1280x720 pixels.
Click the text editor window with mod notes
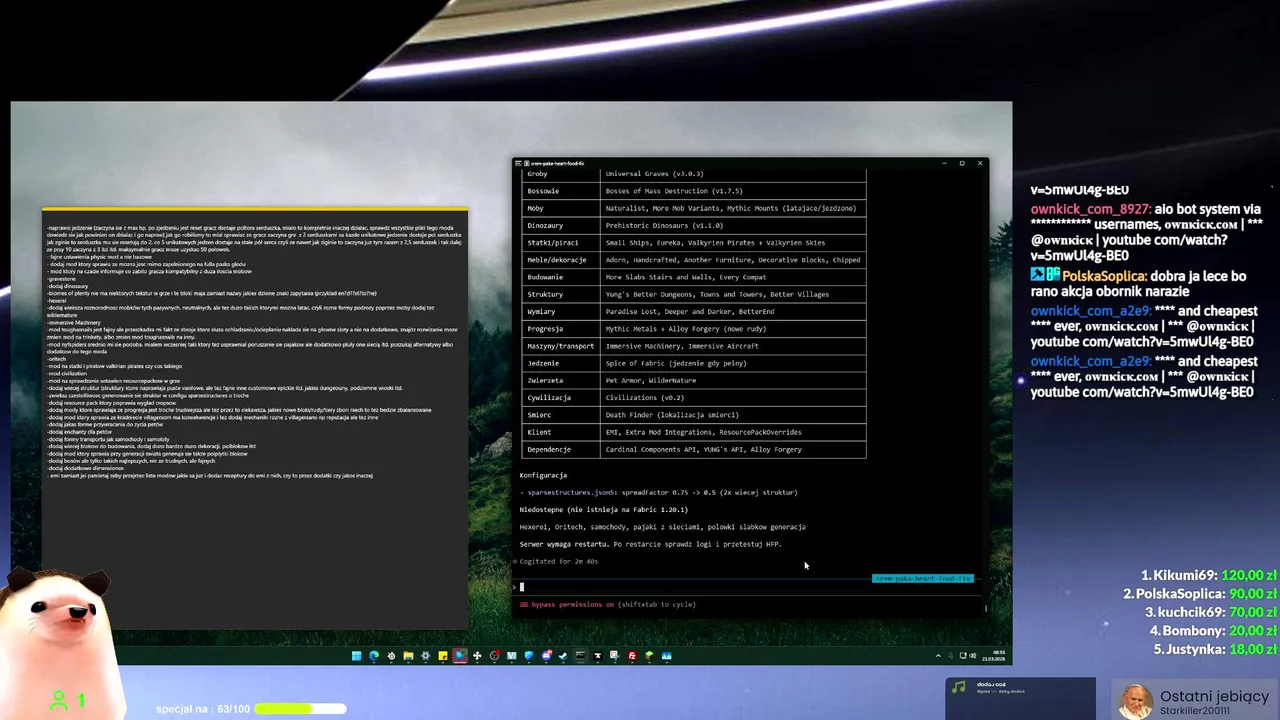255,415
